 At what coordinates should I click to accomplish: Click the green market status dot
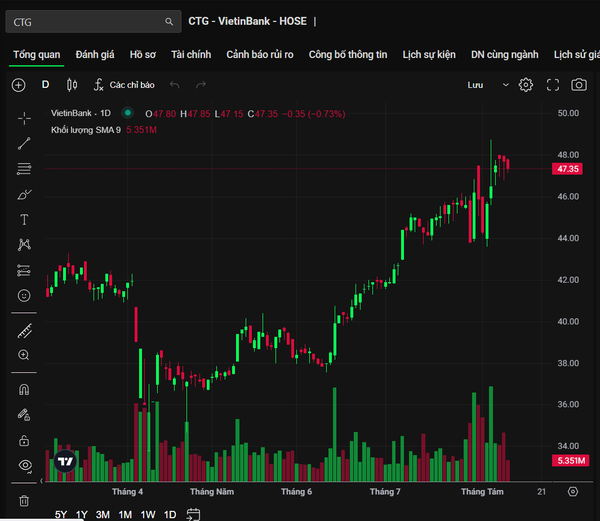pos(128,113)
